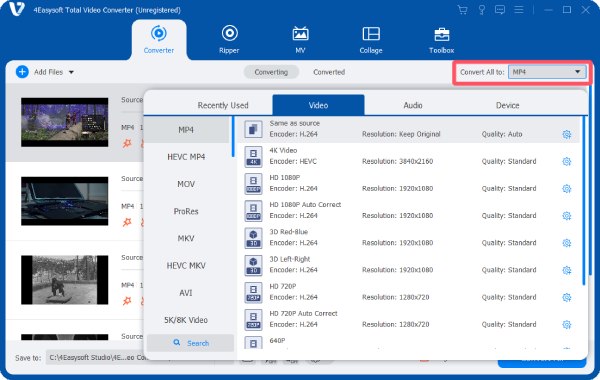600x380 pixels.
Task: Click the 3D Left-Right preset name
Action: pyautogui.click(x=290, y=259)
